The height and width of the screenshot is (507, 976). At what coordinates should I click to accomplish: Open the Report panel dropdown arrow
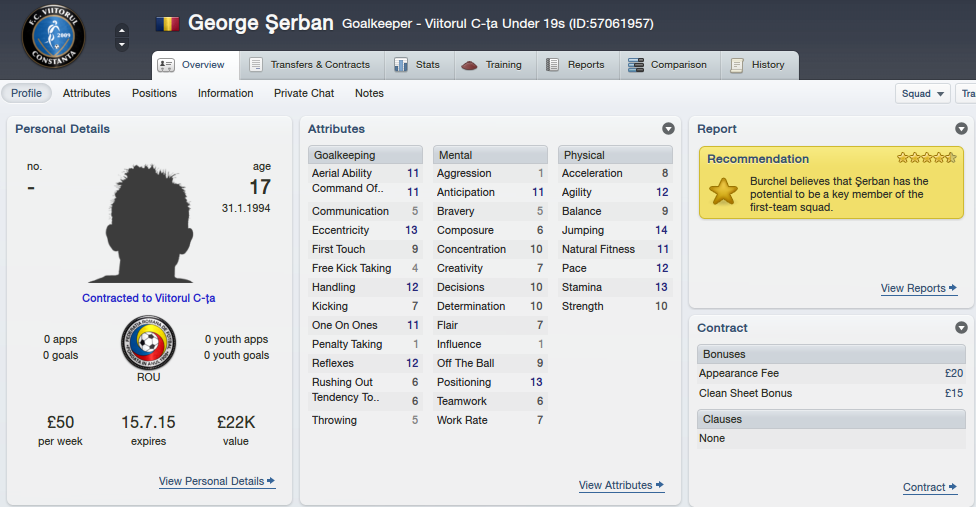pos(962,129)
